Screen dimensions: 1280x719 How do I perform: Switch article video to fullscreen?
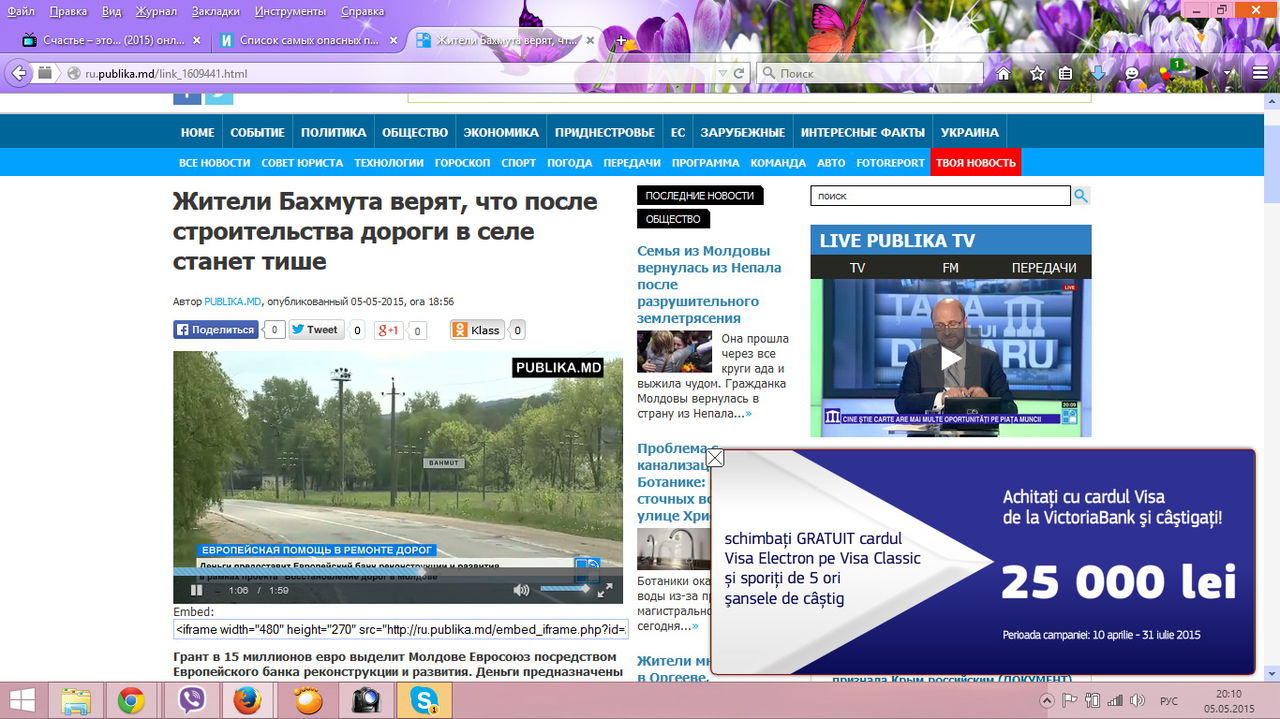(x=604, y=590)
